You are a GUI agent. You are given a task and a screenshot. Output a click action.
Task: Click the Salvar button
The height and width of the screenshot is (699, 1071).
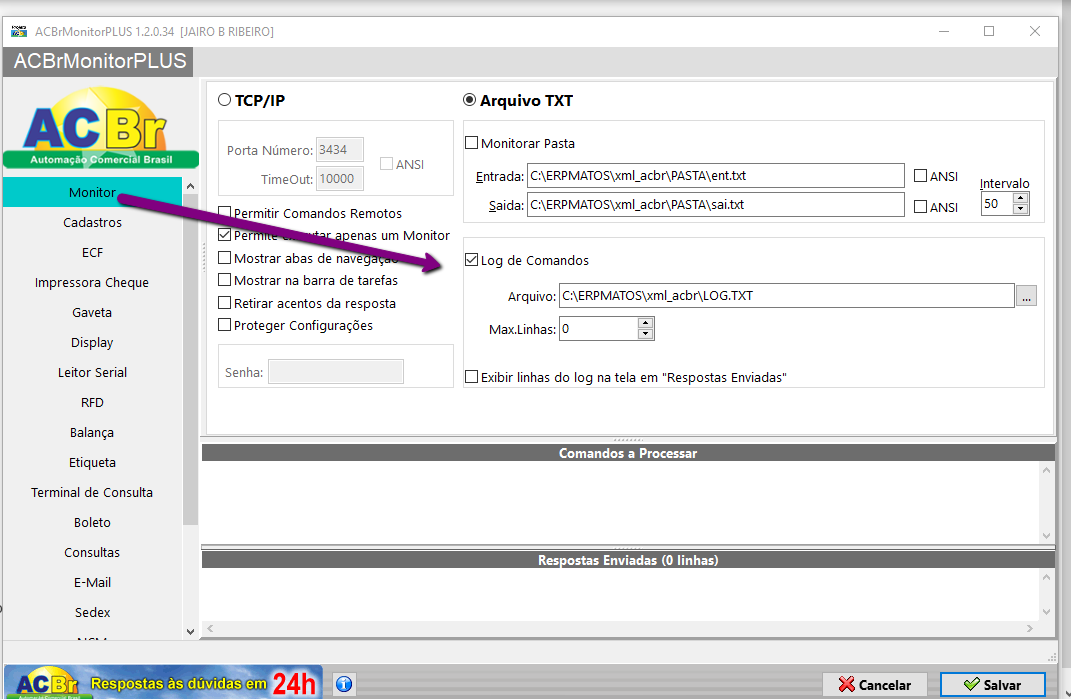[992, 685]
